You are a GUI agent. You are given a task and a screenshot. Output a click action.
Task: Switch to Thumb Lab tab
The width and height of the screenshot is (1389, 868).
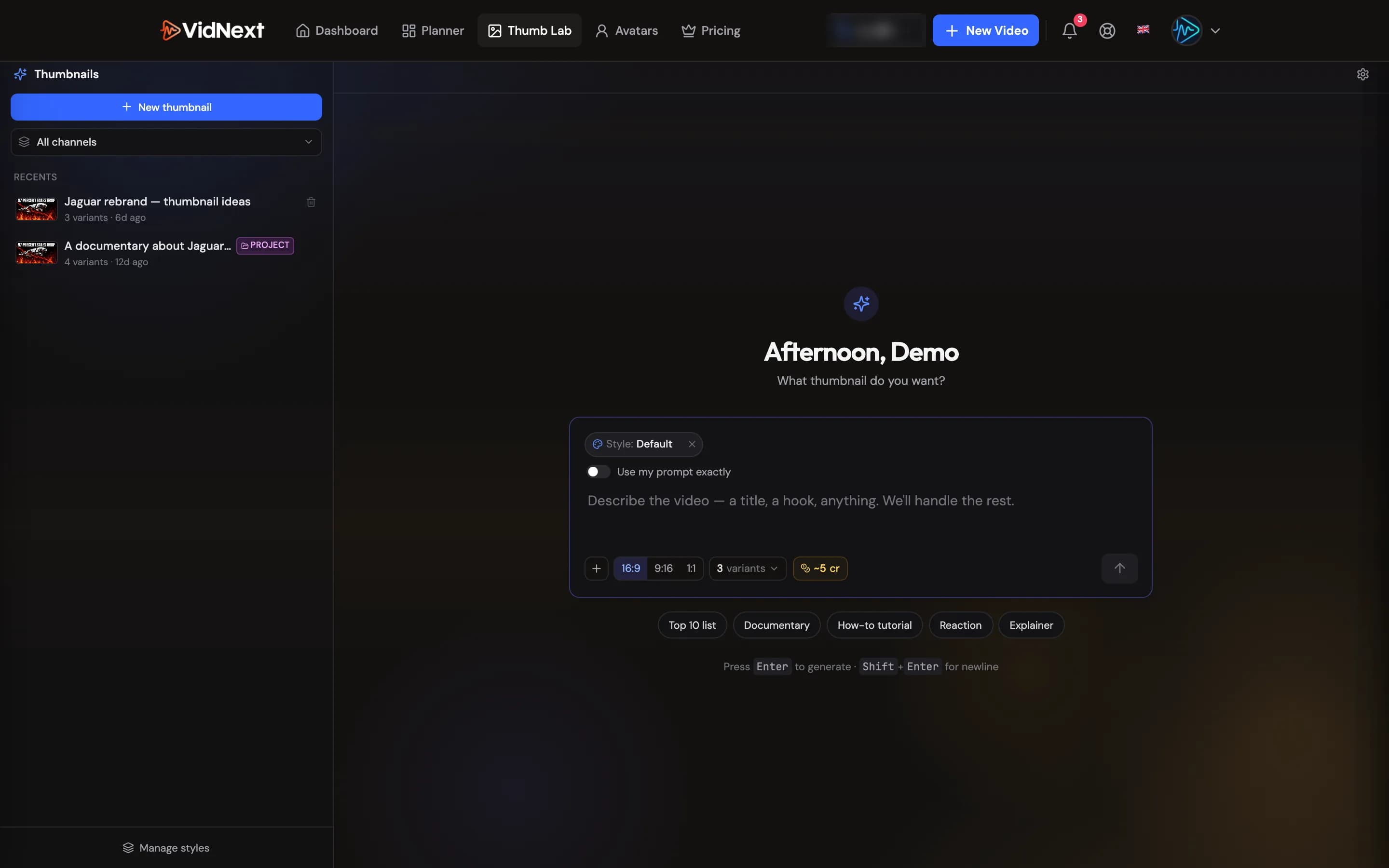[x=529, y=30]
